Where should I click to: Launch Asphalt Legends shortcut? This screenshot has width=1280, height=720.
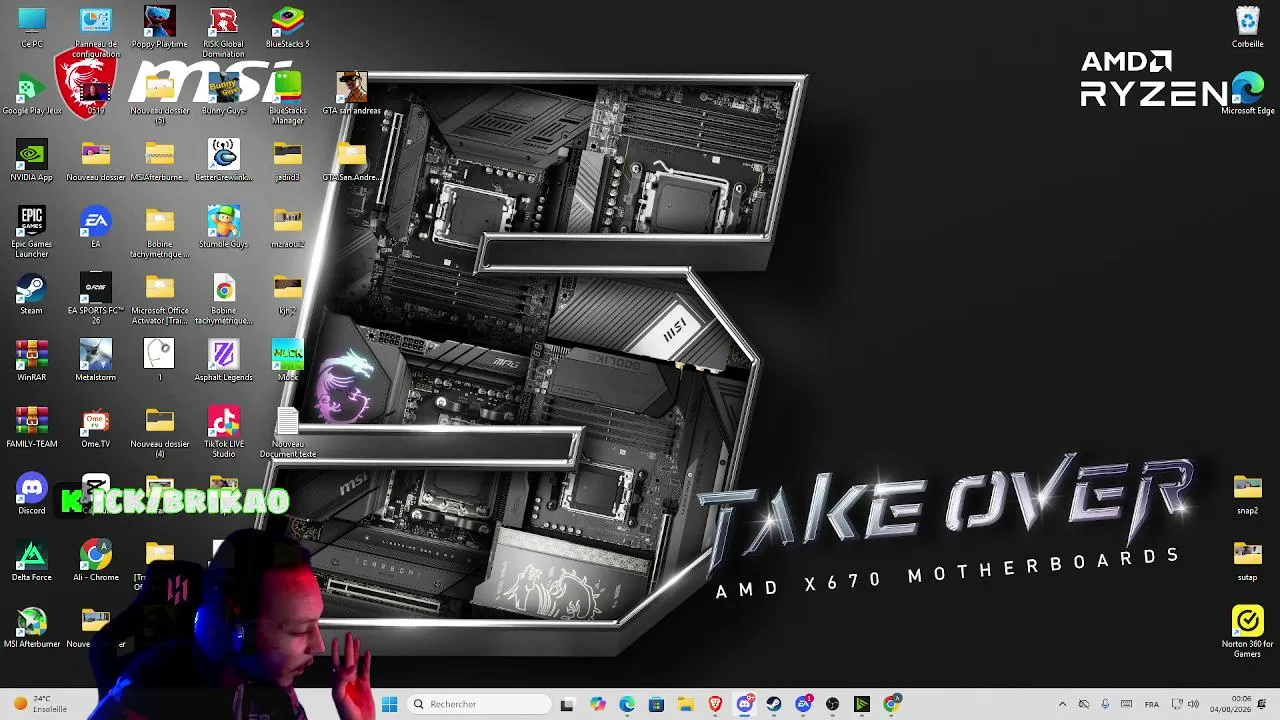tap(224, 361)
